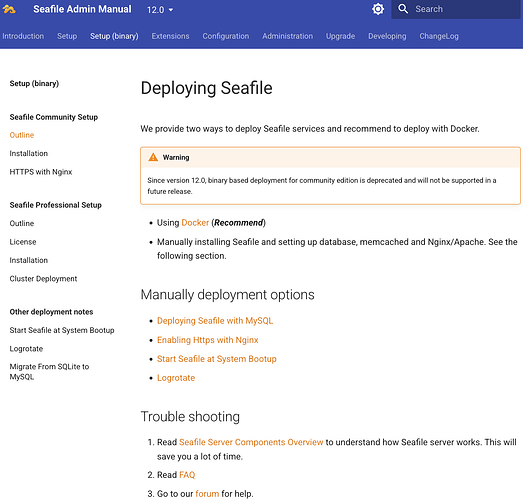This screenshot has height=500, width=523.
Task: Click the magnifying glass search icon
Action: (x=403, y=9)
